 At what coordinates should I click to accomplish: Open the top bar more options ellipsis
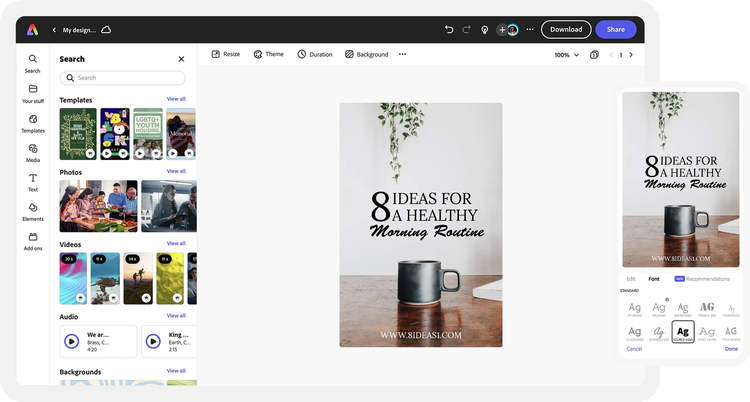point(530,30)
